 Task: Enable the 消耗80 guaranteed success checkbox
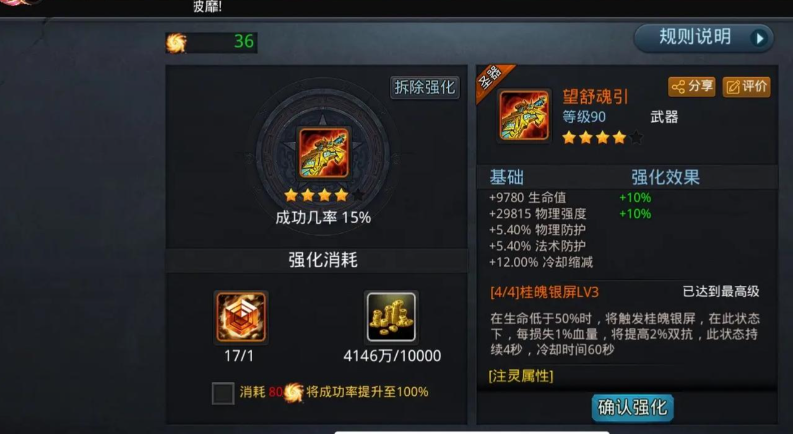pos(223,393)
